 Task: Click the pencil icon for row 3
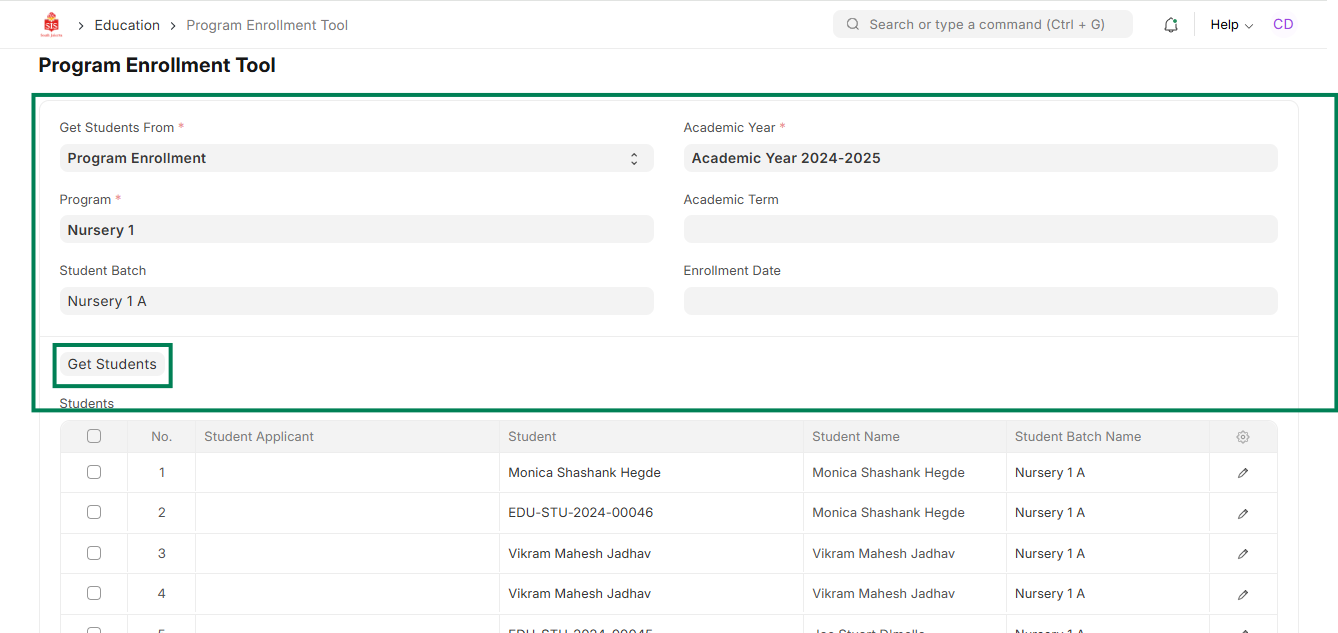click(x=1243, y=554)
